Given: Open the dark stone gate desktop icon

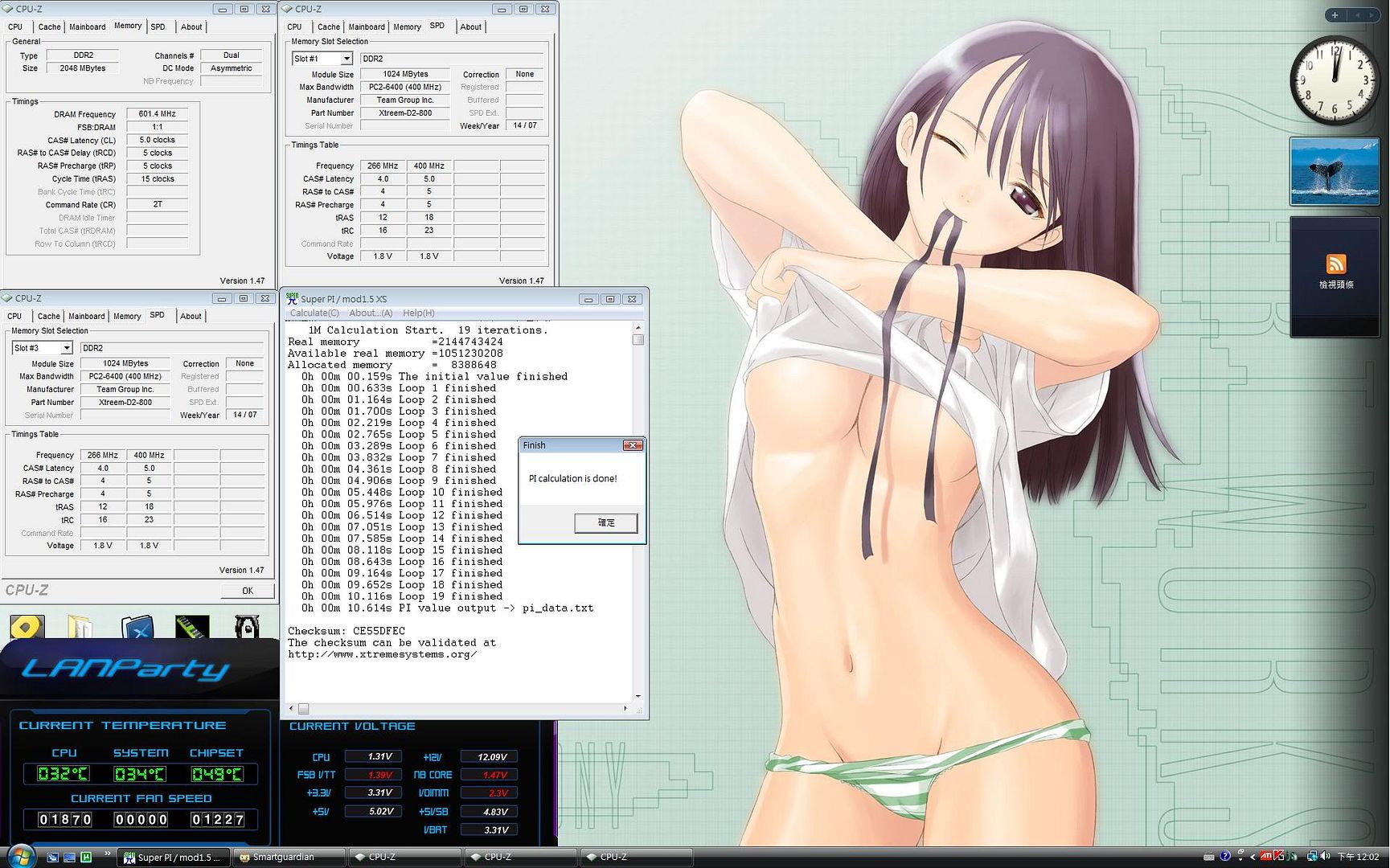Looking at the screenshot, I should pyautogui.click(x=247, y=627).
